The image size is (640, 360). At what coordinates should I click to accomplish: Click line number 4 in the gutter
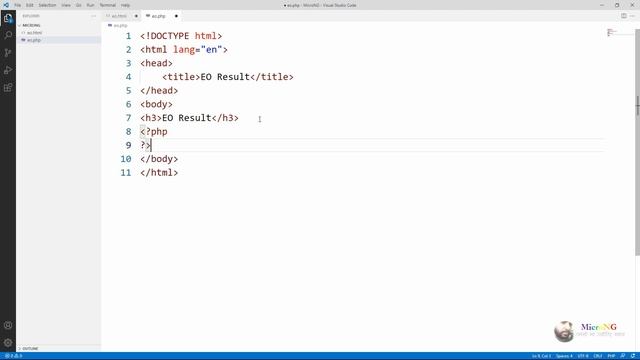click(129, 77)
